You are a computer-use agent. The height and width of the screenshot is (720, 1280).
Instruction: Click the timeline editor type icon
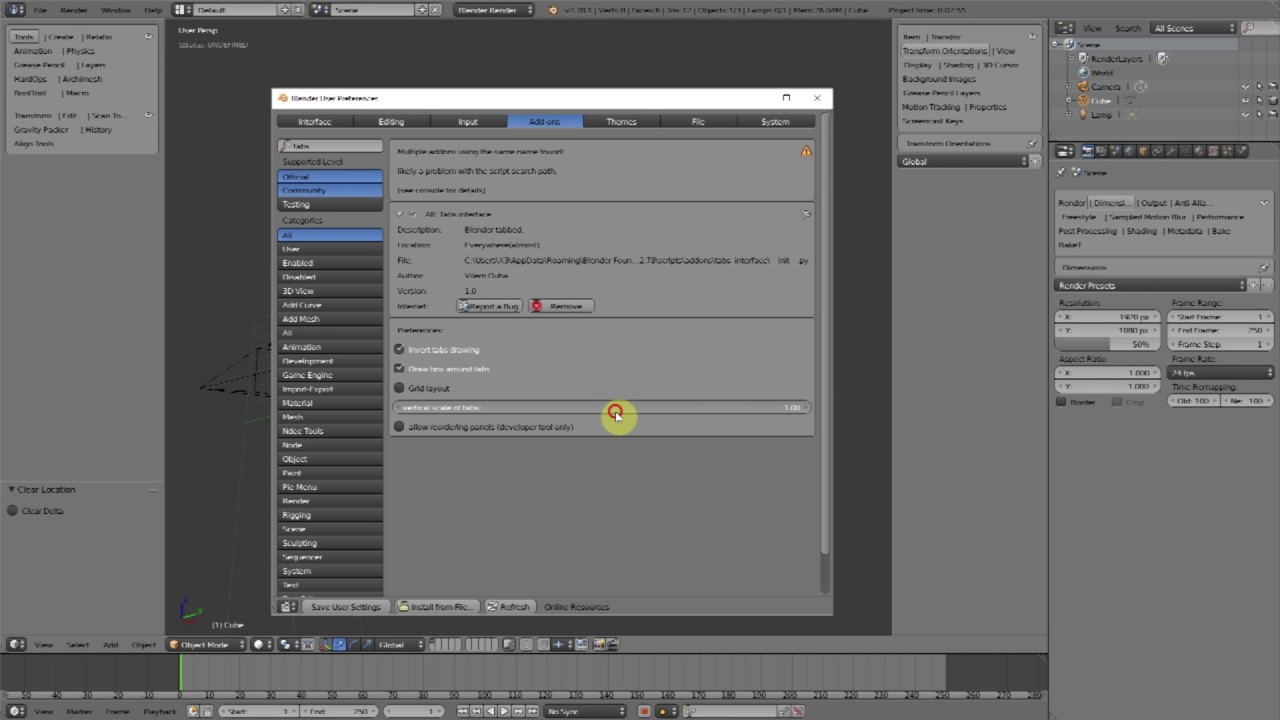[x=15, y=711]
